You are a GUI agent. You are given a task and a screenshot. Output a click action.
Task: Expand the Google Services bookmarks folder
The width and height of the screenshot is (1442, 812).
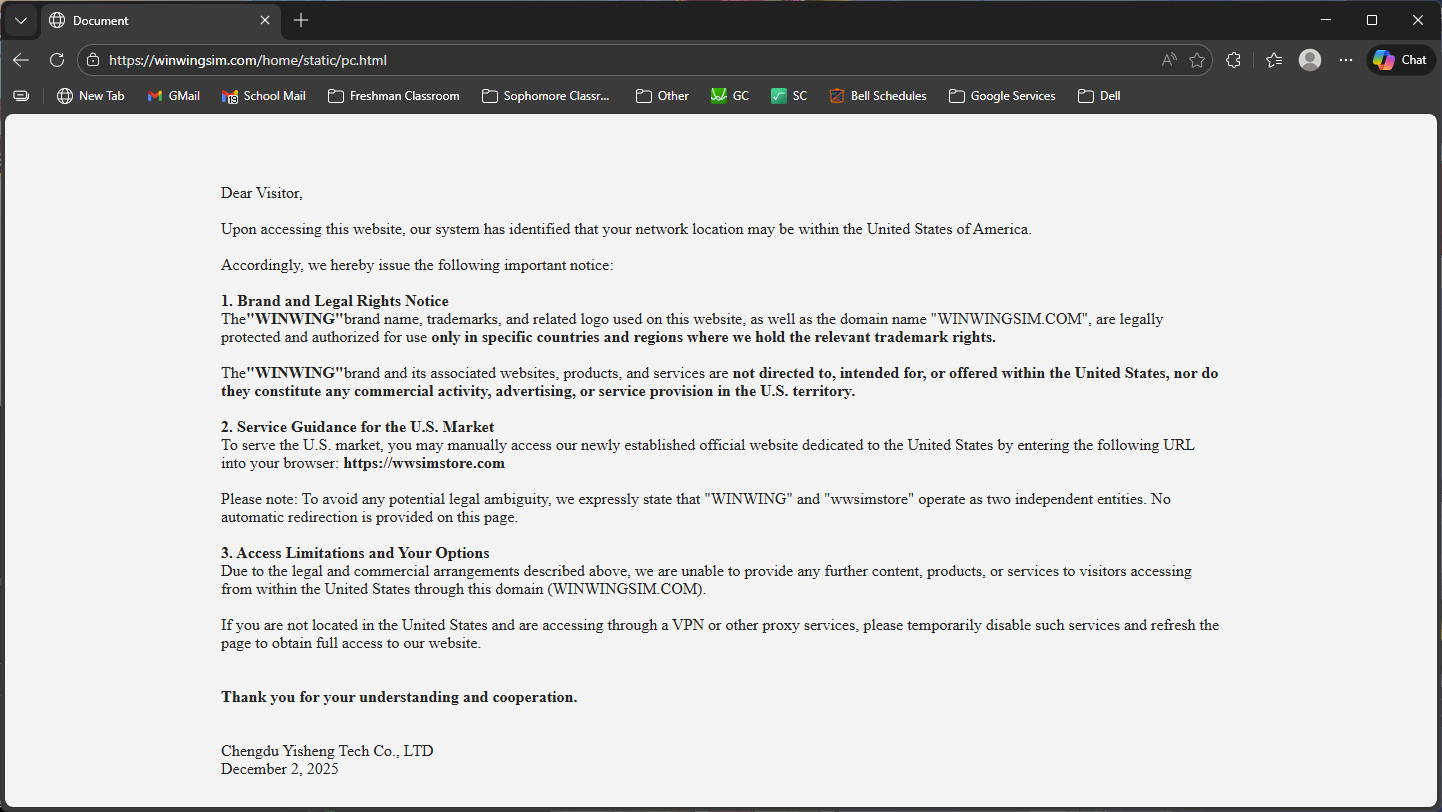tap(1002, 96)
